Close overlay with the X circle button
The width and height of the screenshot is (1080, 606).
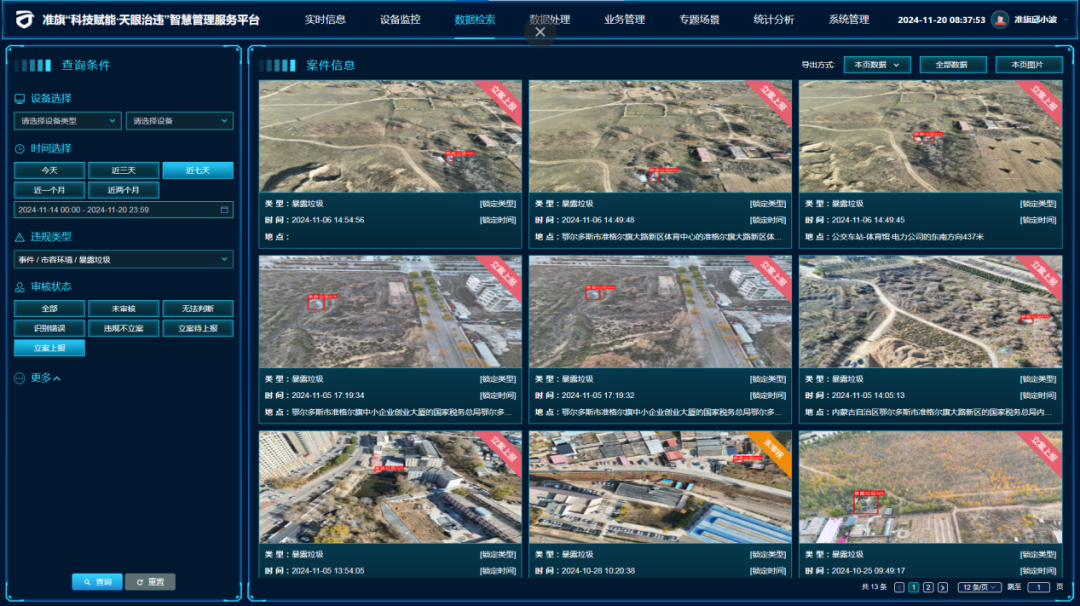coord(540,32)
